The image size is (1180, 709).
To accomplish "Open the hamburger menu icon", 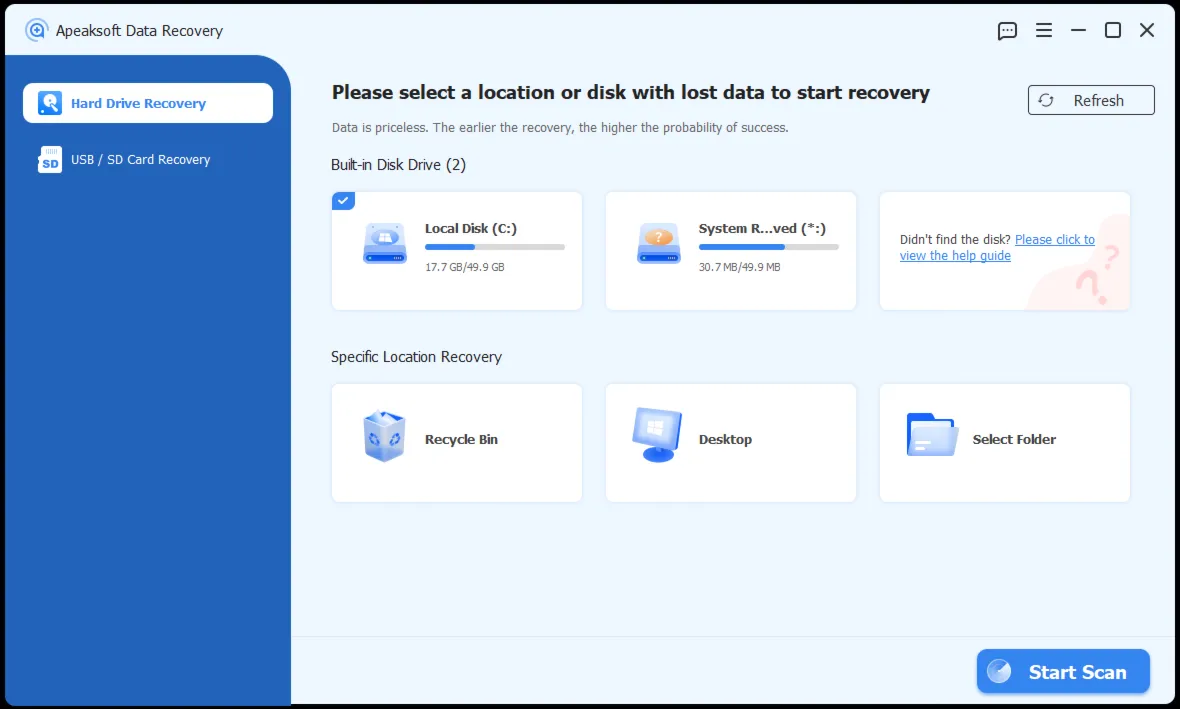I will tap(1044, 30).
